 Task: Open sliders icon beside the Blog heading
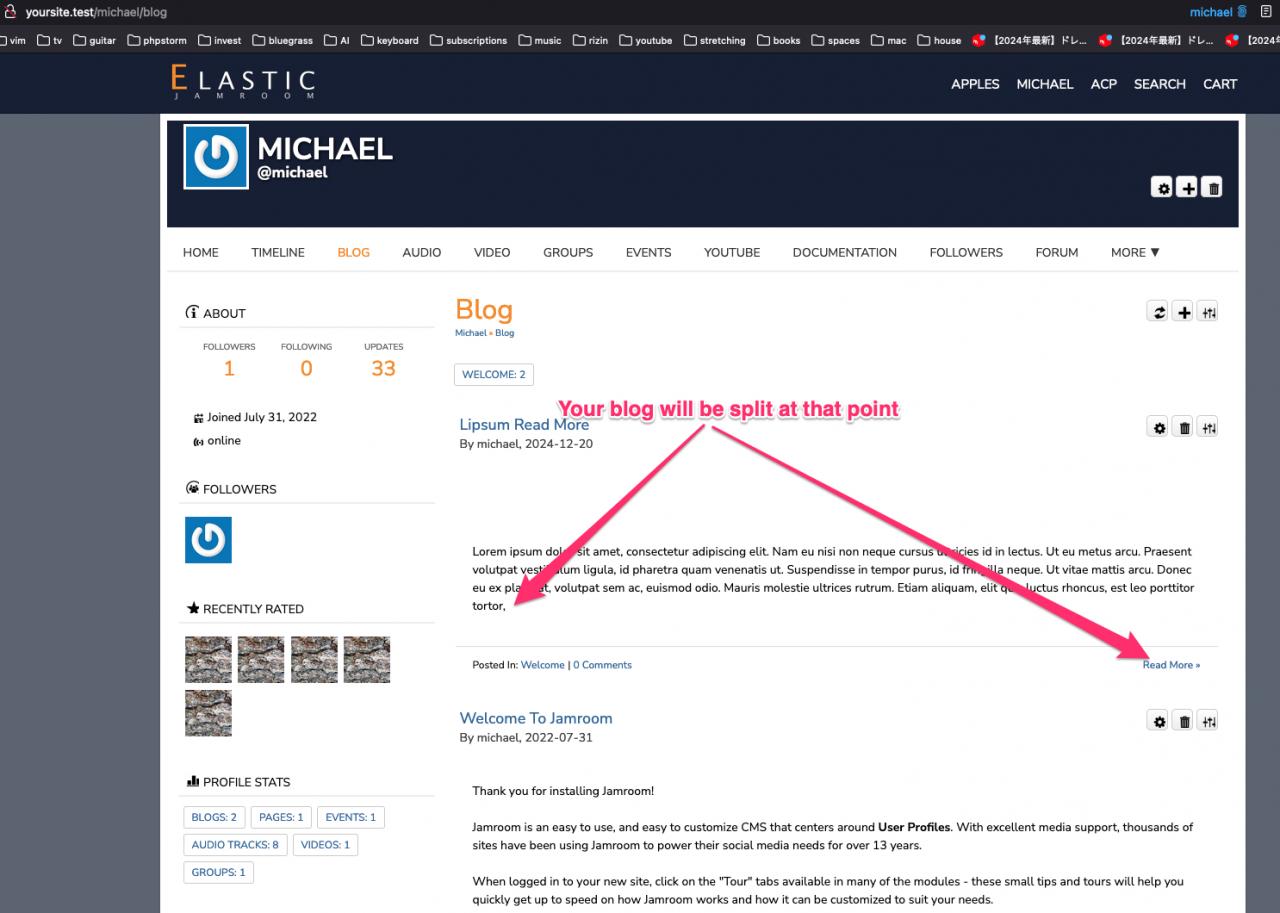tap(1208, 312)
